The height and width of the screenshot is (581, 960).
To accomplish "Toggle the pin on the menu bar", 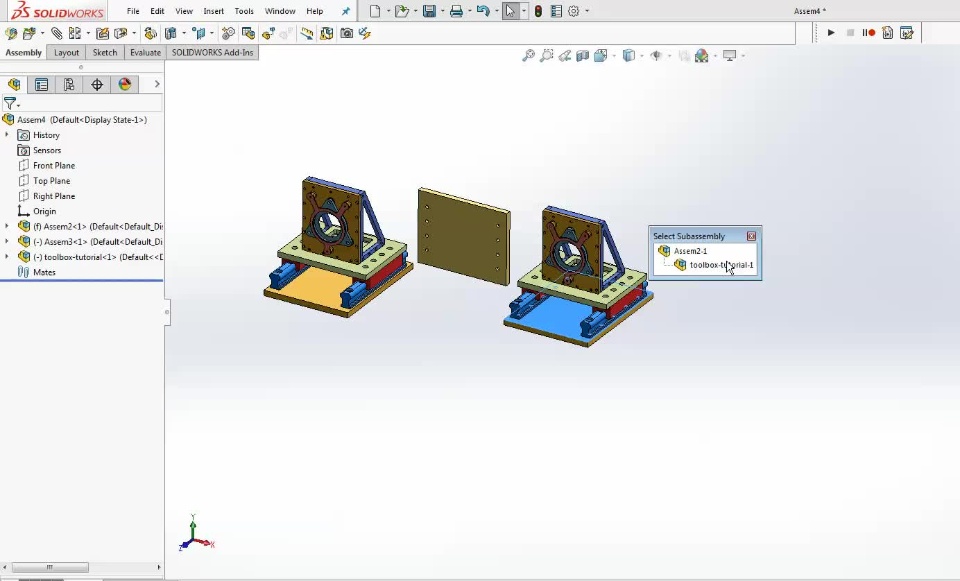I will pos(346,11).
